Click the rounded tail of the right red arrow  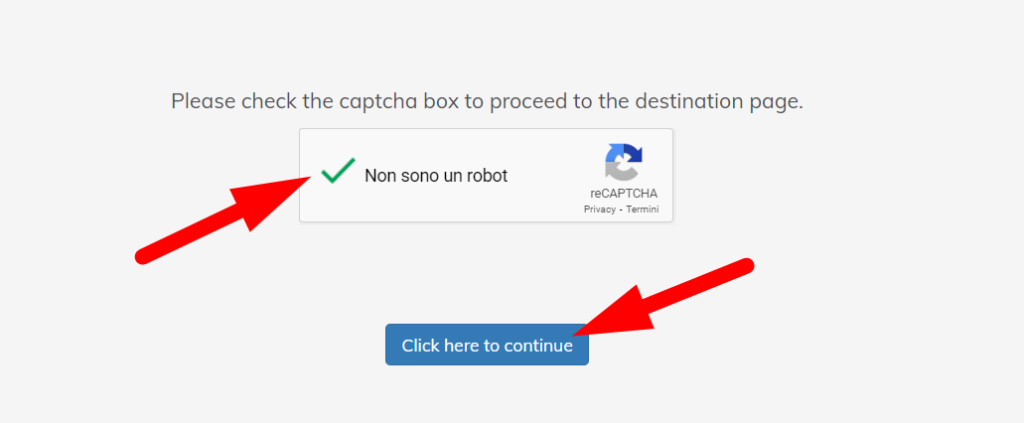click(x=744, y=266)
